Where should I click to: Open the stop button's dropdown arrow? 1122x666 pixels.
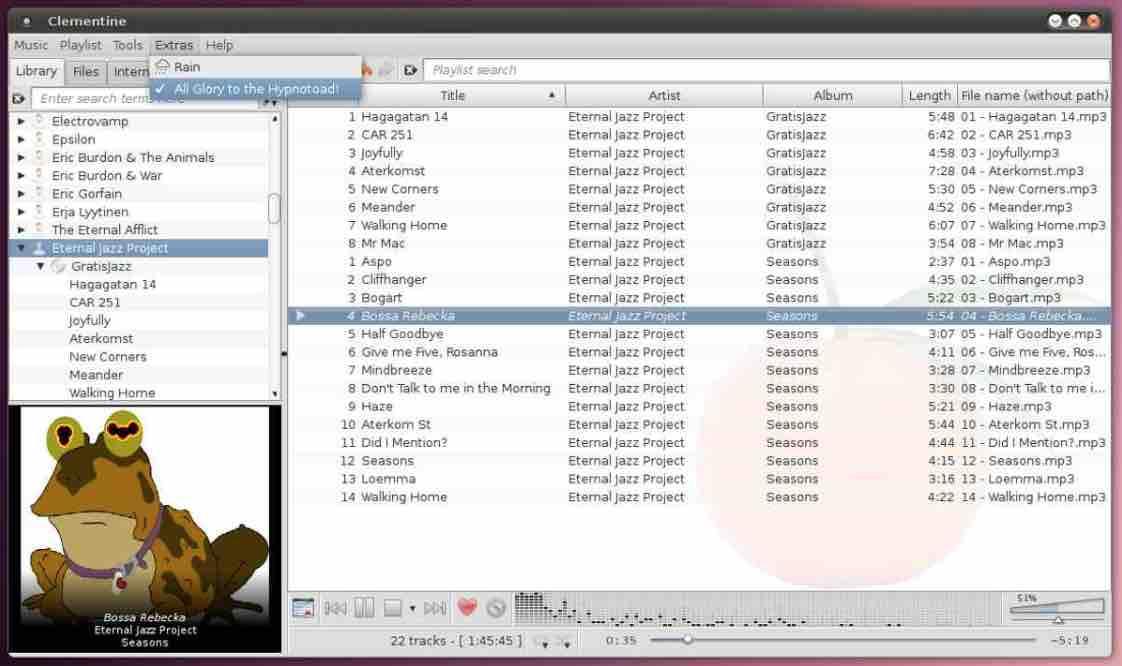click(x=412, y=607)
